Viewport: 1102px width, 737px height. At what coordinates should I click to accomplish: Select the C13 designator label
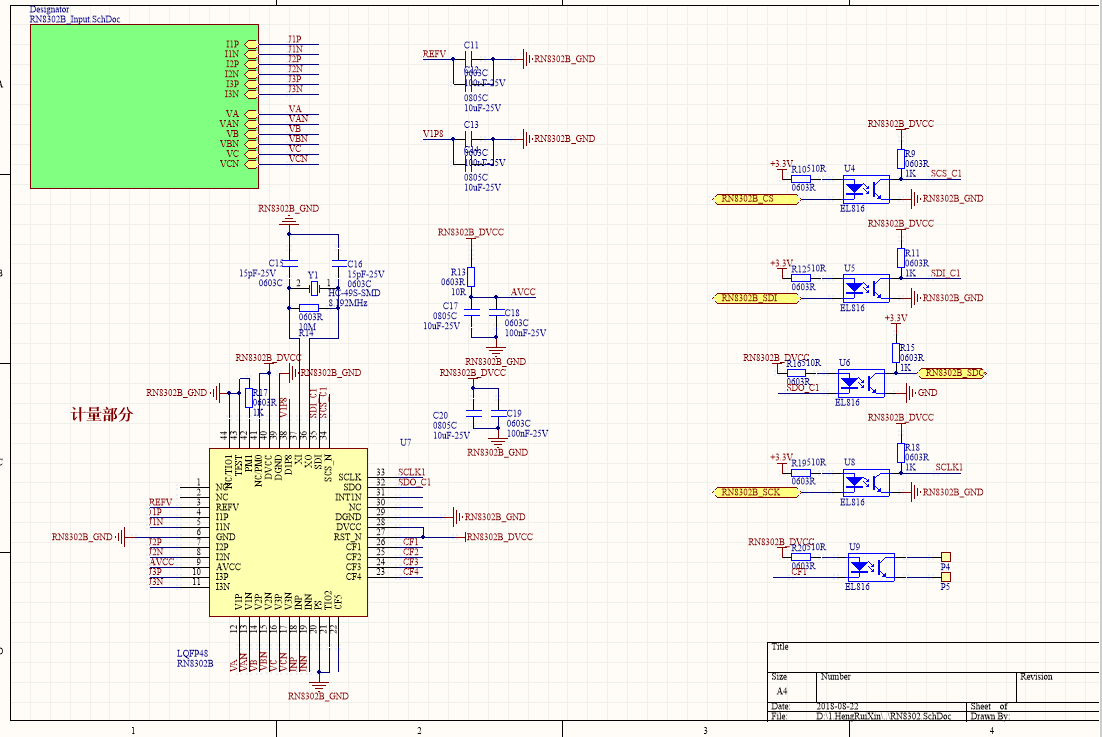471,124
